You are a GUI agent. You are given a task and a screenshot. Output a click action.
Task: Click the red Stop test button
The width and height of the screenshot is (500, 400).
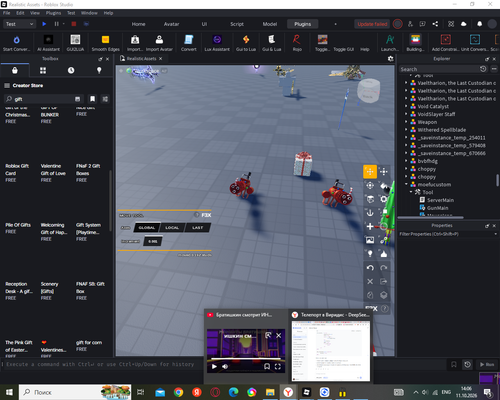[x=74, y=24]
